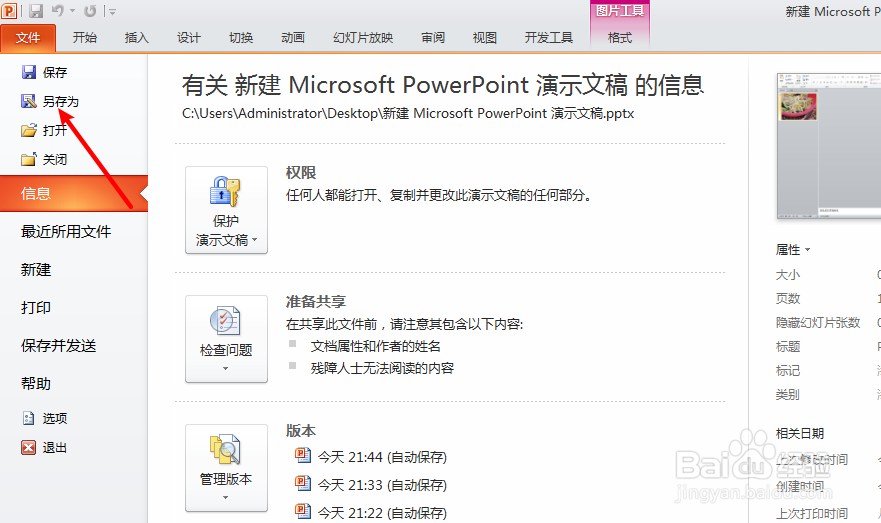Click the Save icon in quick access toolbar
This screenshot has height=523, width=881.
(x=36, y=11)
